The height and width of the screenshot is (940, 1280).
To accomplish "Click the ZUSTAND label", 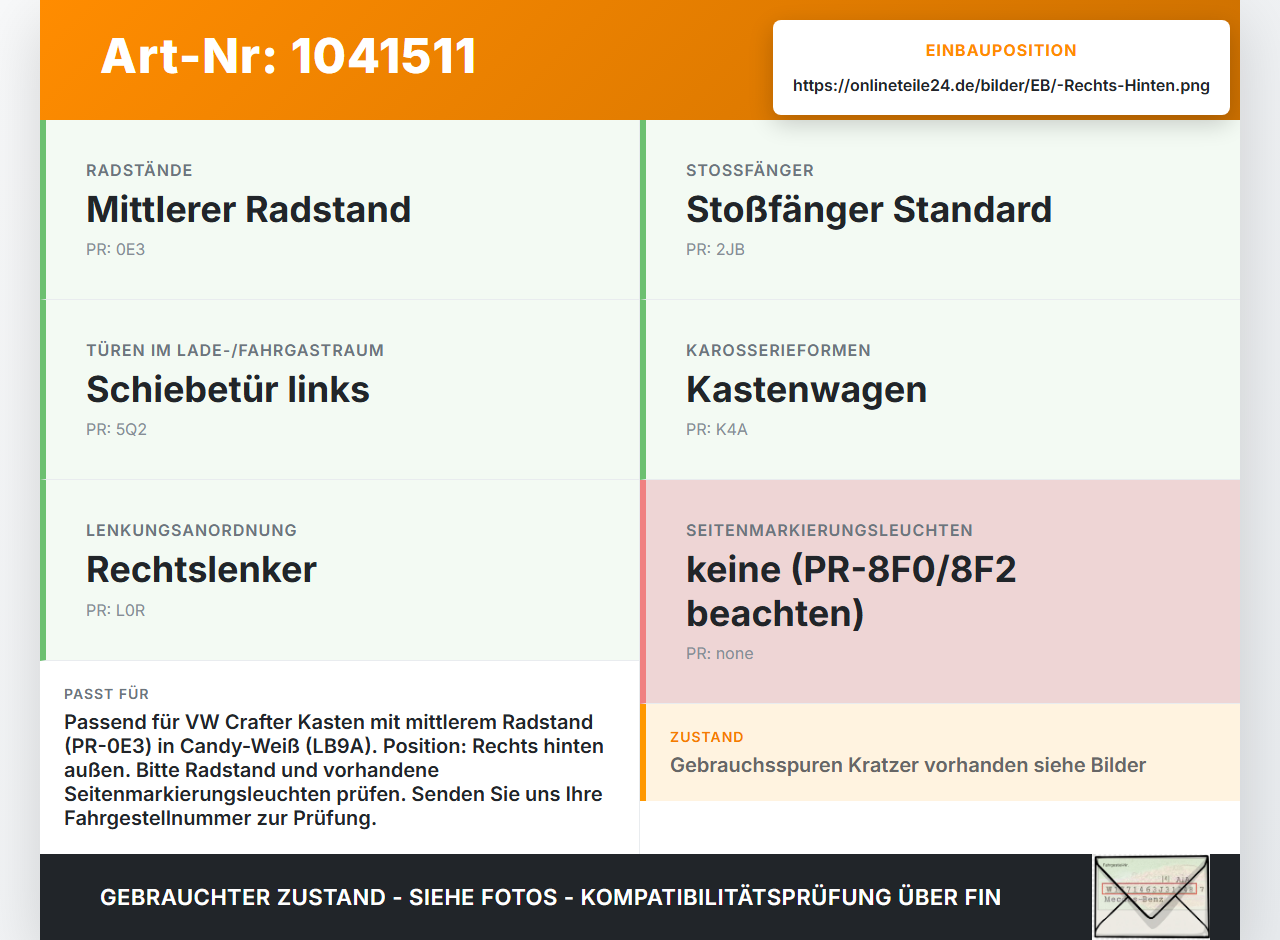I will 706,737.
